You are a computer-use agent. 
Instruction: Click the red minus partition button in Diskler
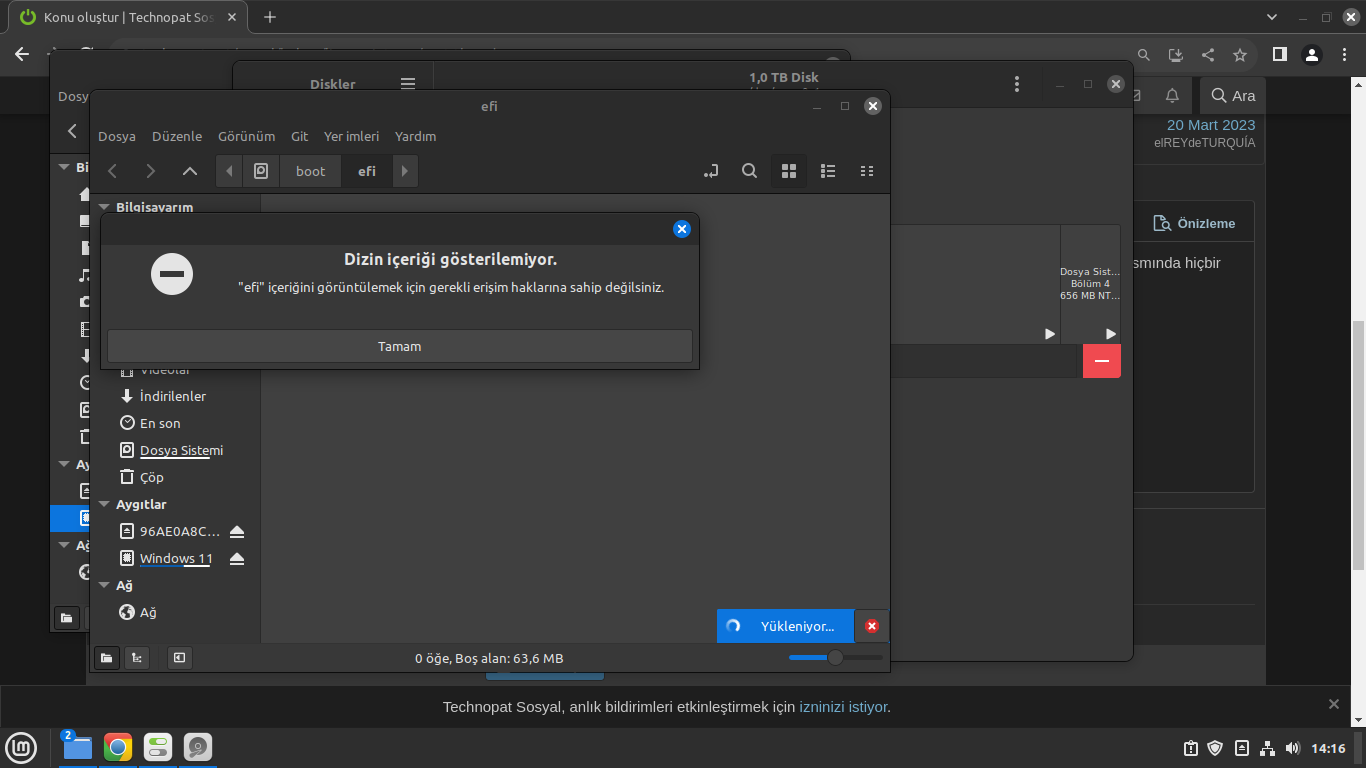1102,361
